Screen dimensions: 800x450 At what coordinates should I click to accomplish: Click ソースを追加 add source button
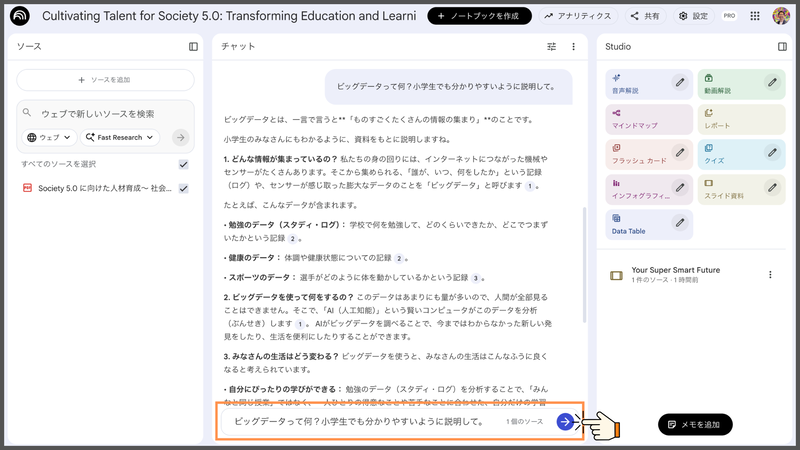[x=105, y=80]
